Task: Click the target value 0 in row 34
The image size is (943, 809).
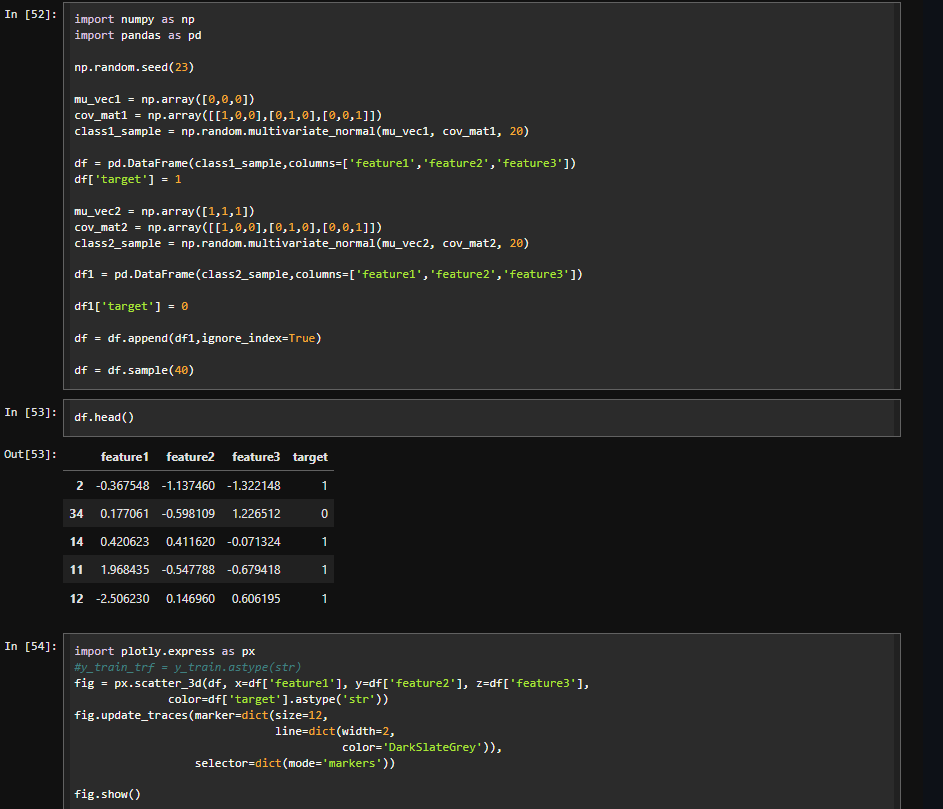Action: pos(324,514)
